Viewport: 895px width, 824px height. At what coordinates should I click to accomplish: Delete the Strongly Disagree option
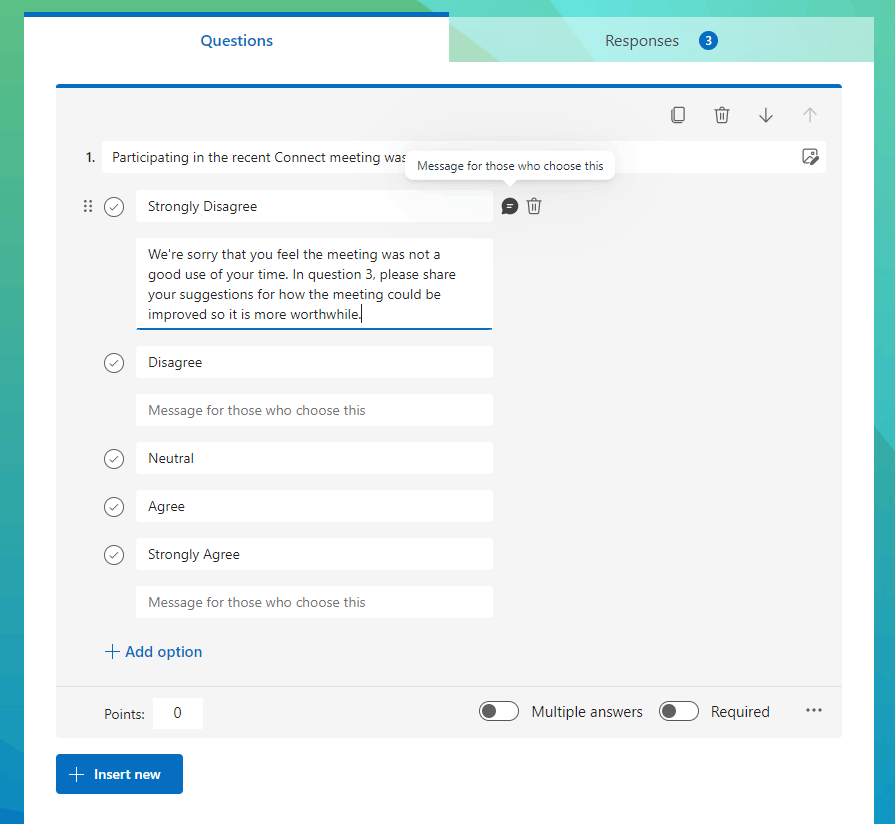coord(534,206)
